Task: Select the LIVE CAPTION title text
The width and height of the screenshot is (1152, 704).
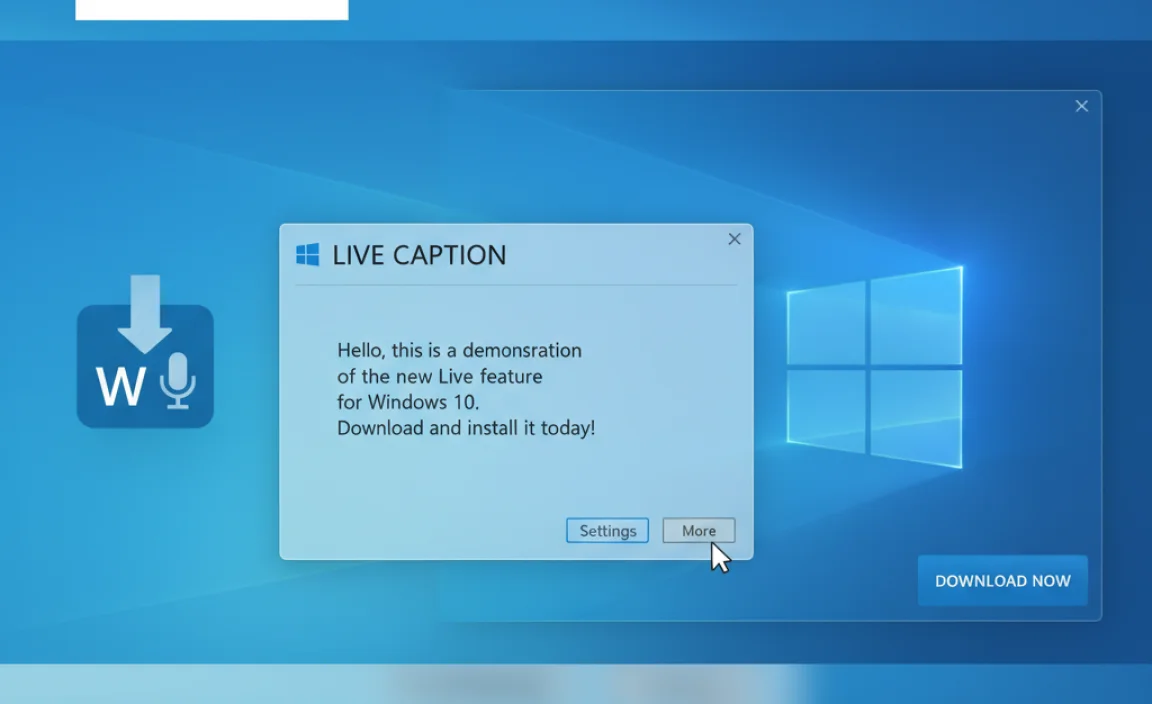Action: (x=418, y=255)
